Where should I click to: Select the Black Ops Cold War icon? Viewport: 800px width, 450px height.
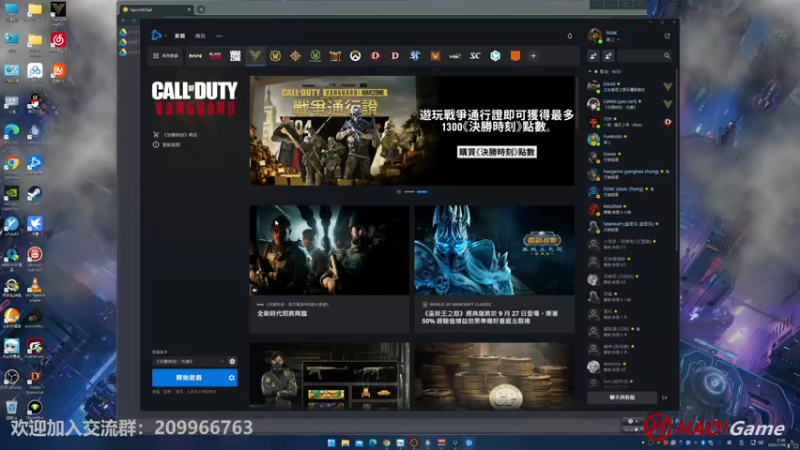pyautogui.click(x=215, y=56)
